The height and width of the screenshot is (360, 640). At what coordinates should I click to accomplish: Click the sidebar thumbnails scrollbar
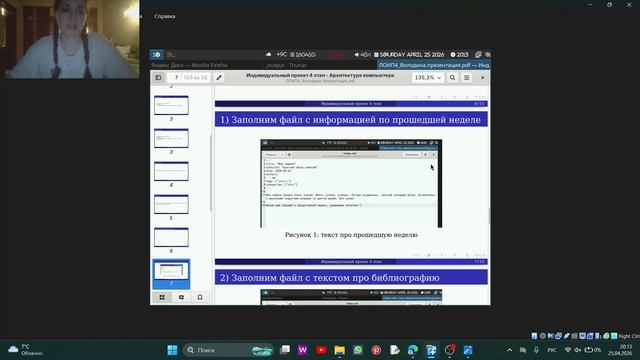[211, 173]
